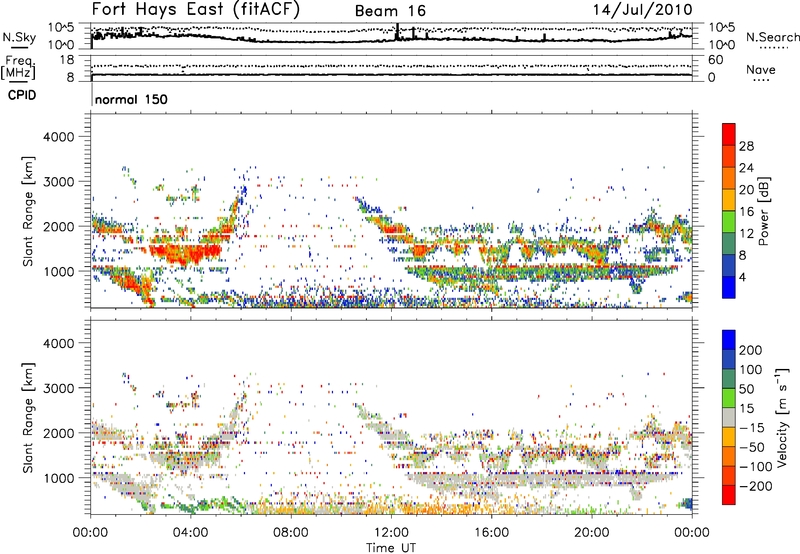Image resolution: width=800 pixels, height=554 pixels.
Task: Click the red high-power echo patch near 04:00
Action: [187, 253]
